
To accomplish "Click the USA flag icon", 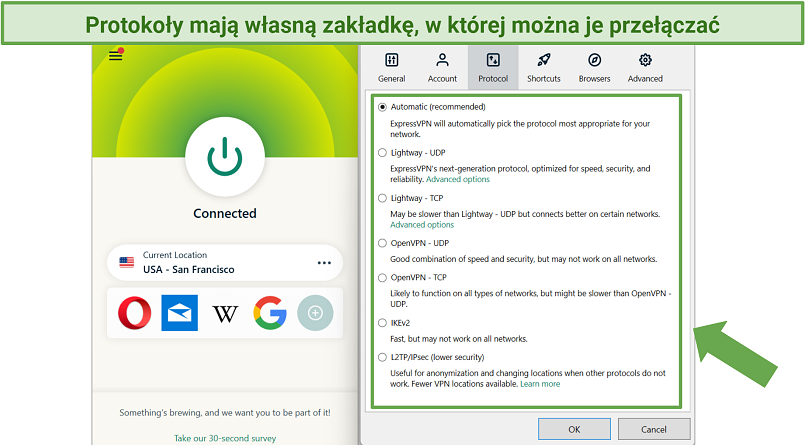I will click(x=126, y=263).
